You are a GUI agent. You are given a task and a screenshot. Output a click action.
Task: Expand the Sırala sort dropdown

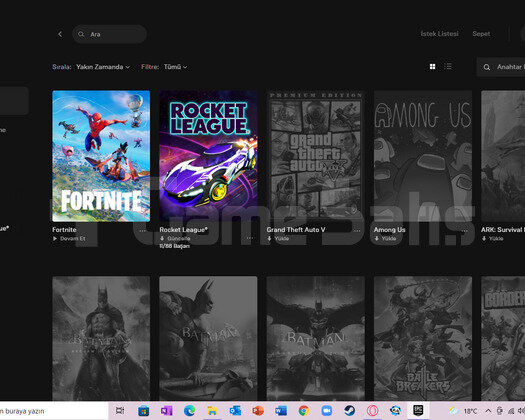coord(103,67)
